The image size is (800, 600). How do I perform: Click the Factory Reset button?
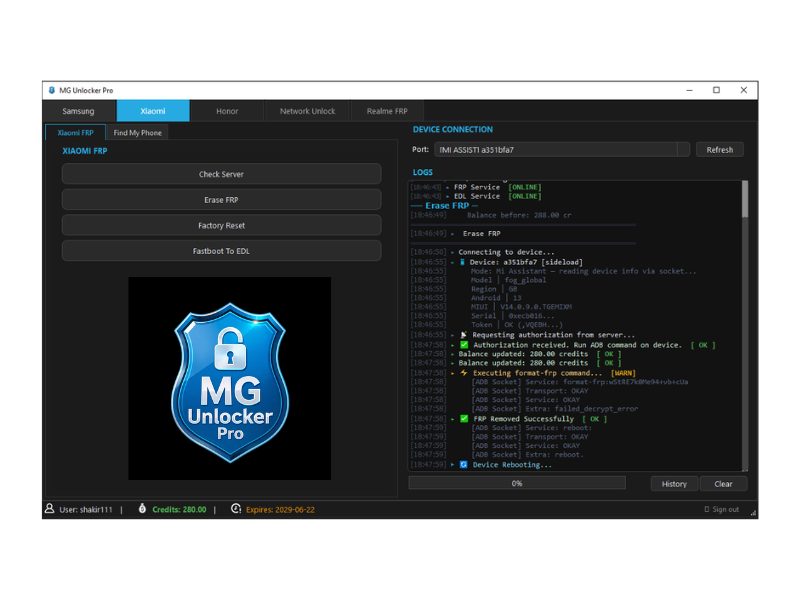coord(221,225)
